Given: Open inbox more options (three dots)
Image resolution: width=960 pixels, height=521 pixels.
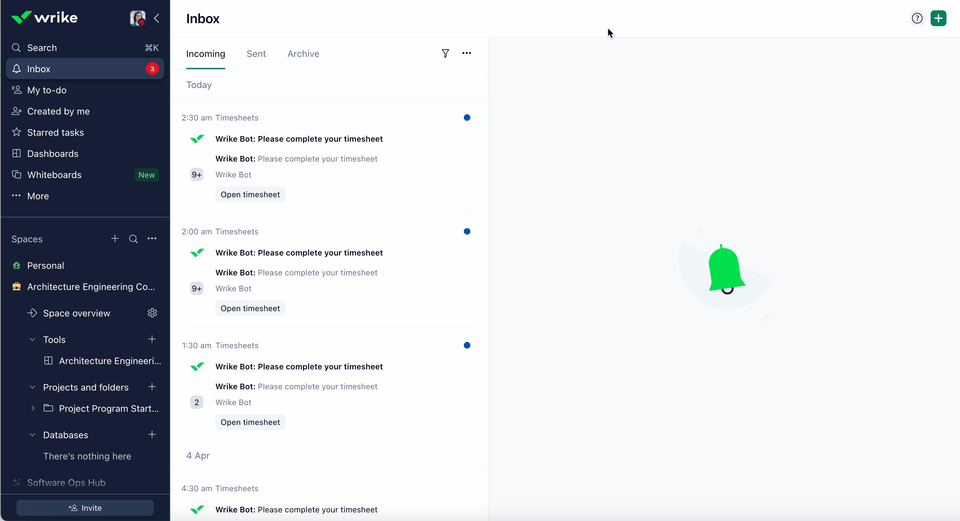Looking at the screenshot, I should (467, 53).
